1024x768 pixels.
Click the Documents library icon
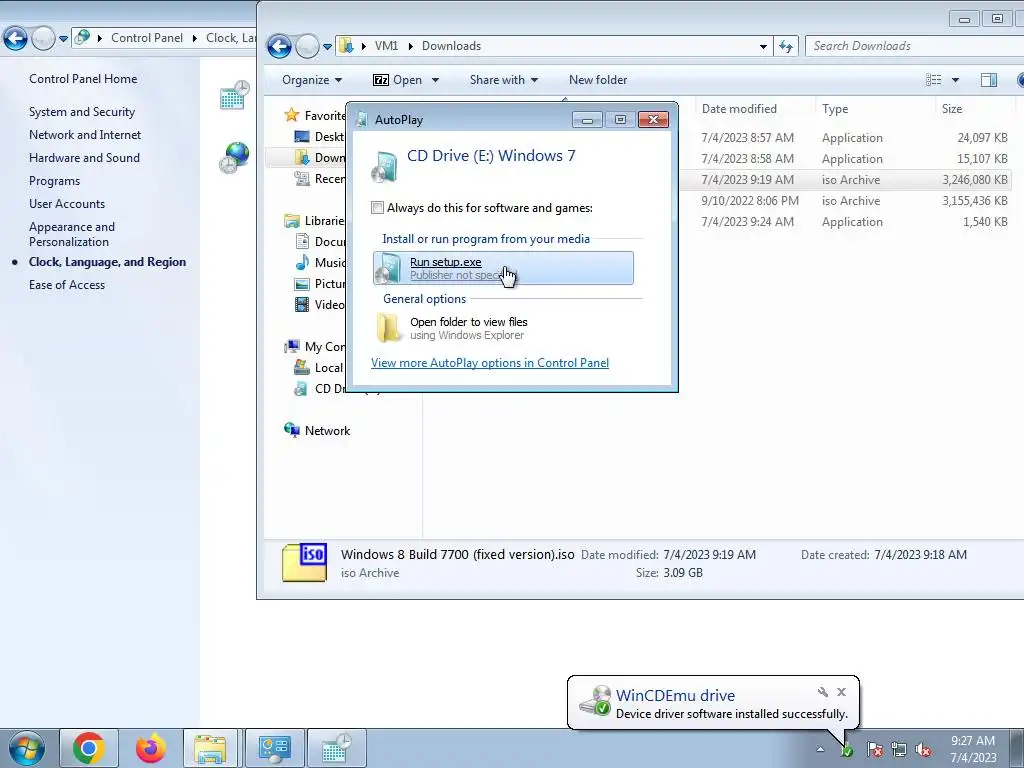pyautogui.click(x=301, y=242)
